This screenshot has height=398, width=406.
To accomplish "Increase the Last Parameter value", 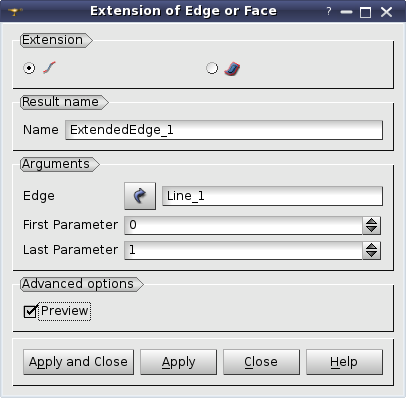I will point(371,246).
